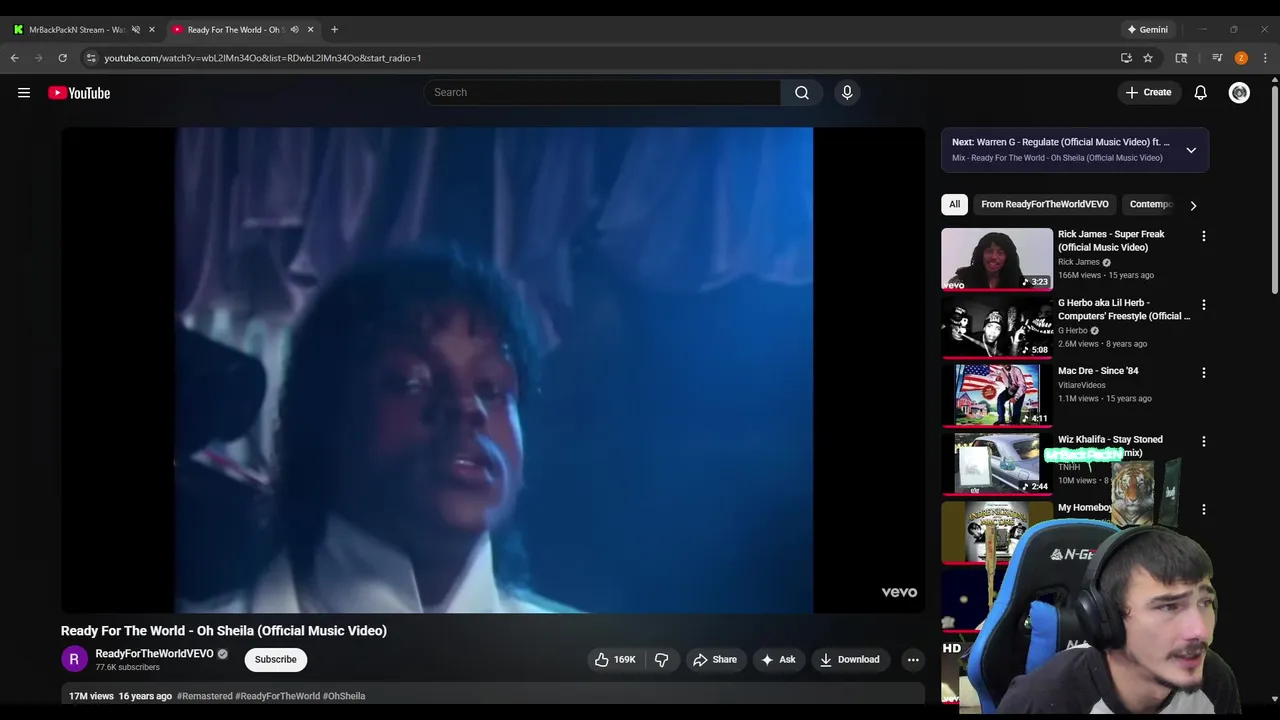Switch to MrBackPackN Stream tab

(x=76, y=30)
